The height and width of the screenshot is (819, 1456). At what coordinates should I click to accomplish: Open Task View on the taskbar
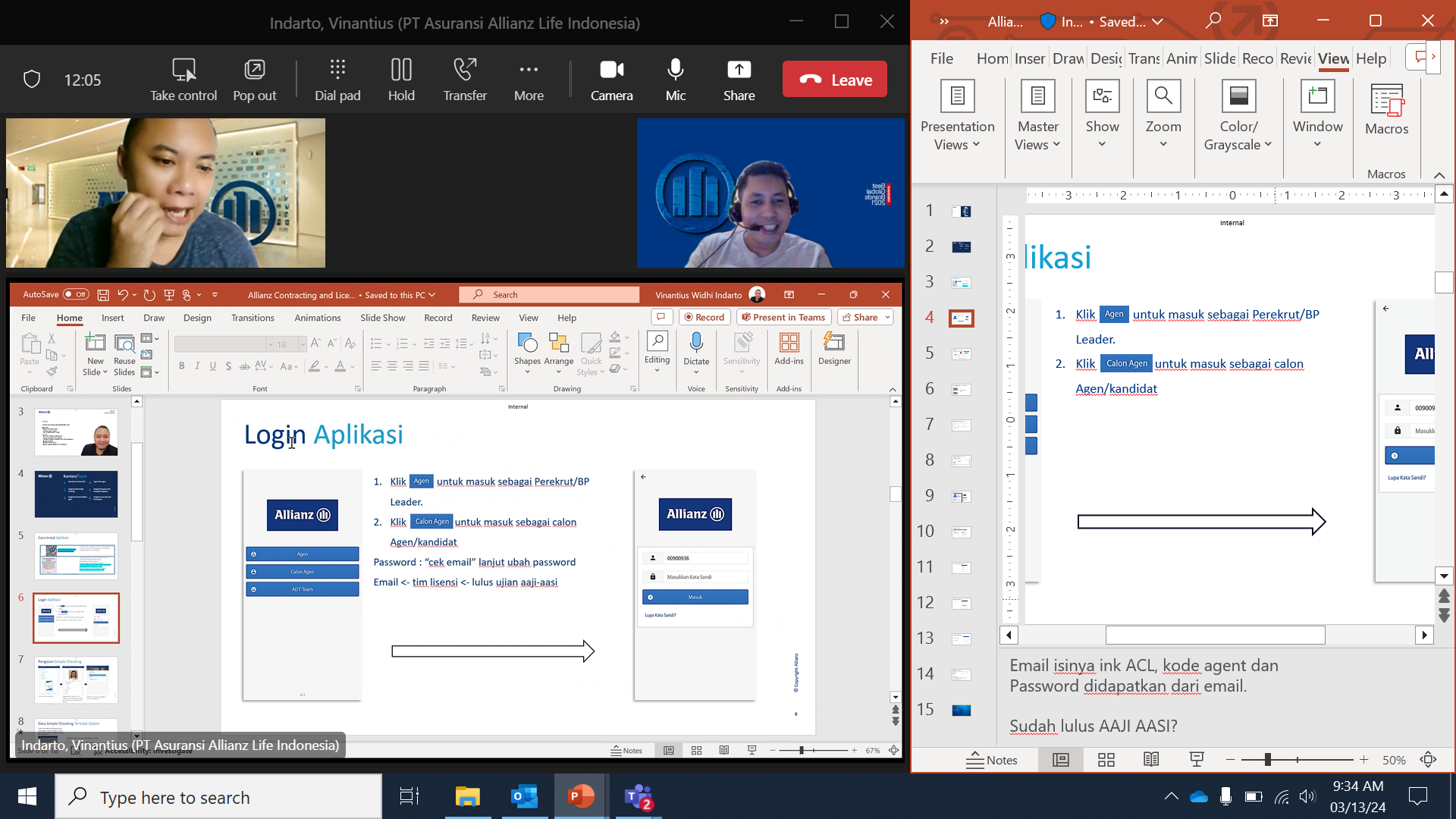(x=409, y=796)
